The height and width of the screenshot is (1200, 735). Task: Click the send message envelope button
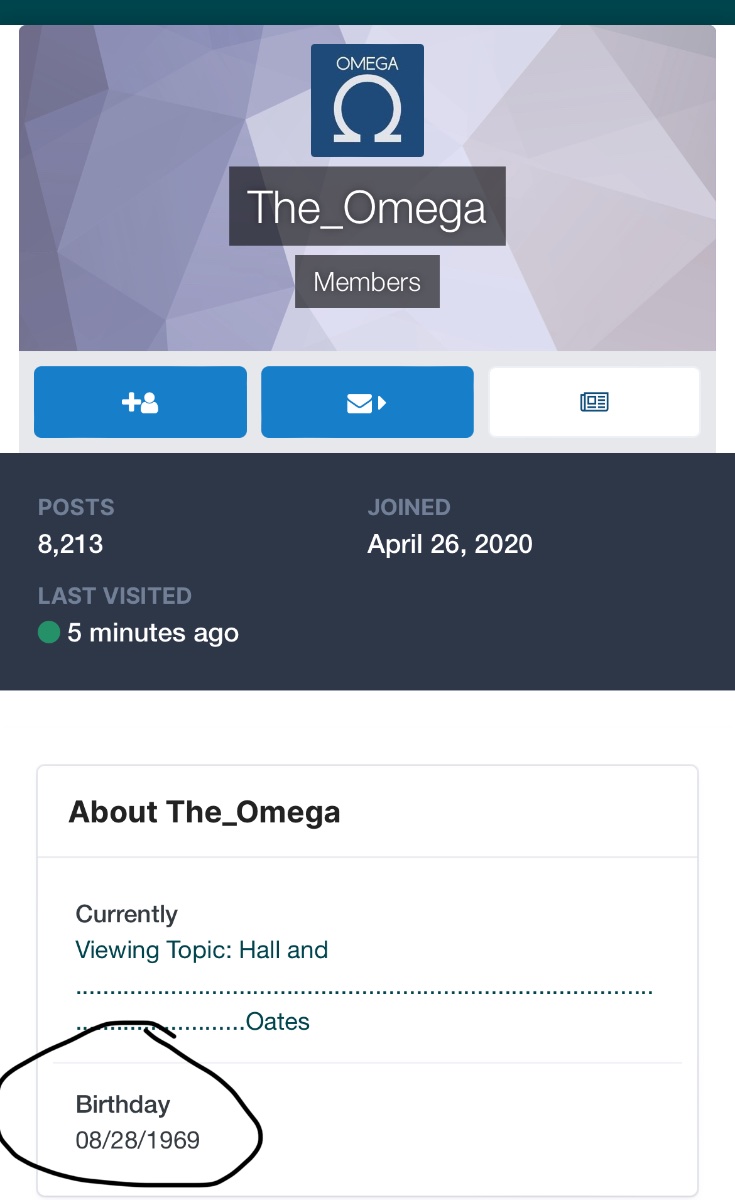367,402
